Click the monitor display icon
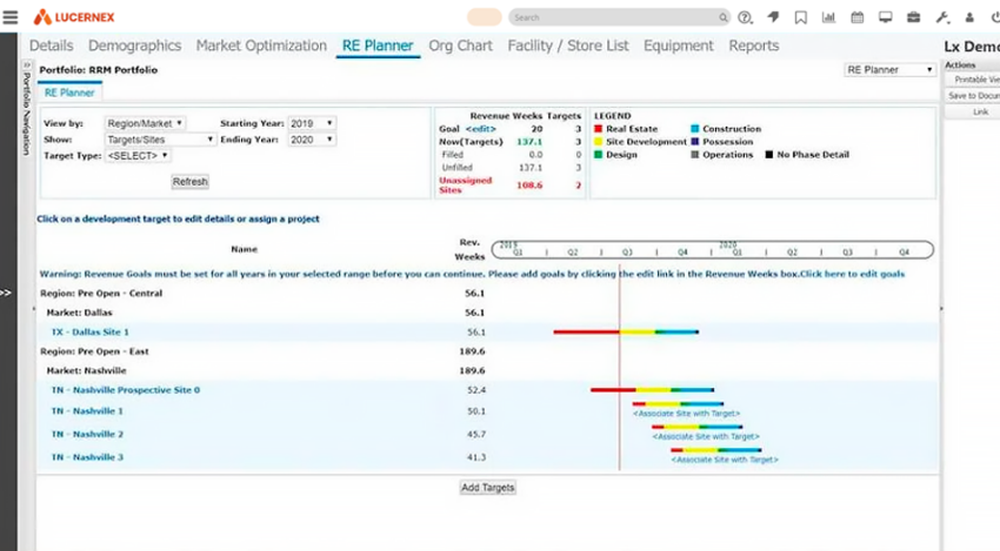Image resolution: width=1000 pixels, height=551 pixels. [885, 17]
